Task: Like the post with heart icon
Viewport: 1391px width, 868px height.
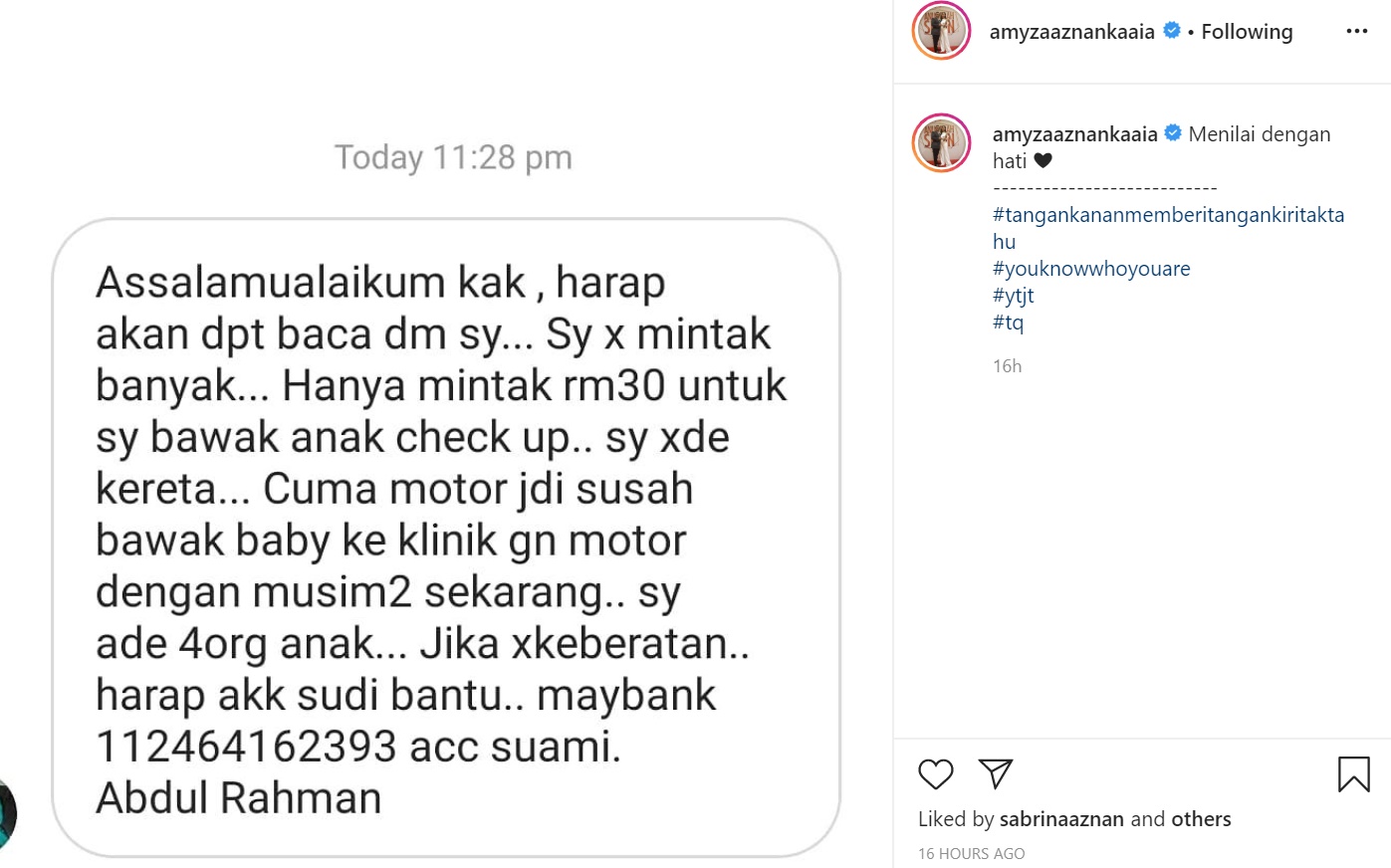Action: coord(935,773)
